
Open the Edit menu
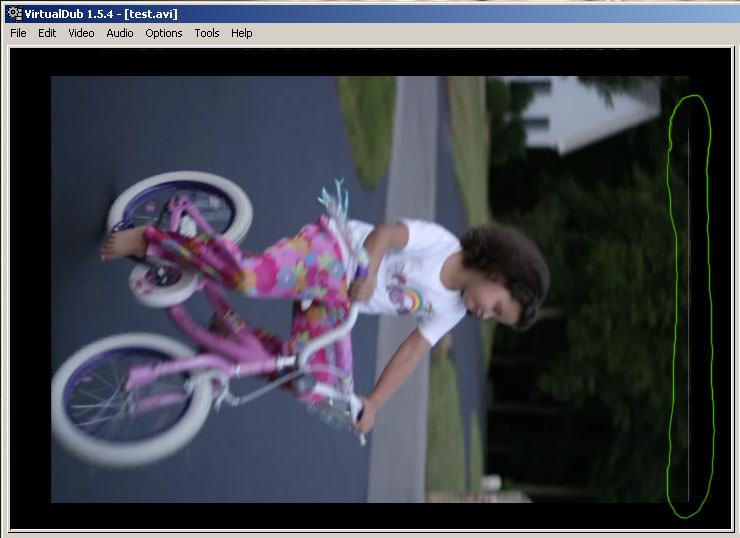(x=47, y=33)
